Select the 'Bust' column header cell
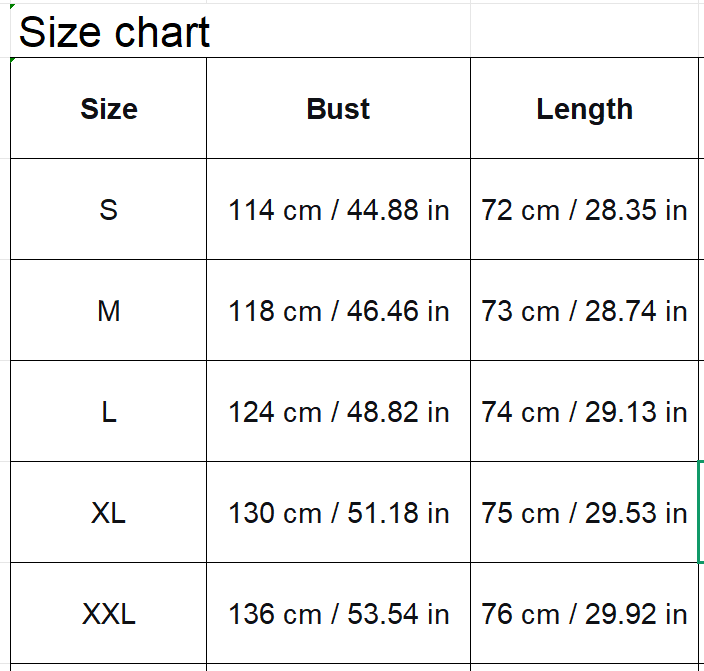The height and width of the screenshot is (671, 704). [x=338, y=108]
